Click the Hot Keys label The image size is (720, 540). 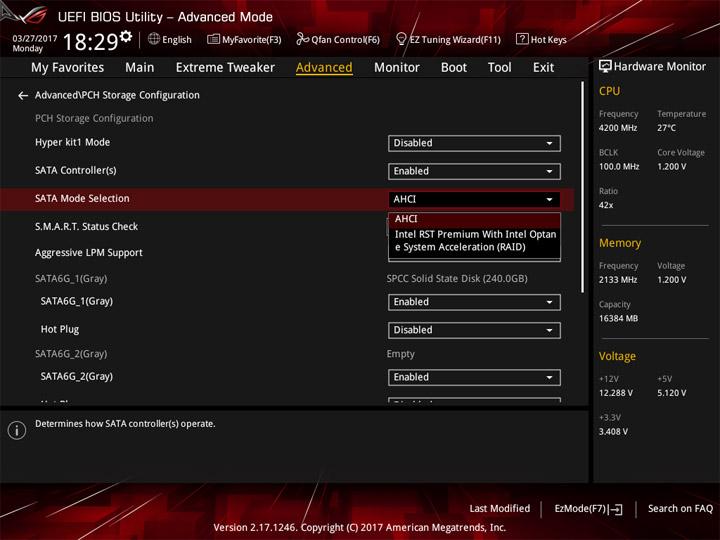coord(548,39)
